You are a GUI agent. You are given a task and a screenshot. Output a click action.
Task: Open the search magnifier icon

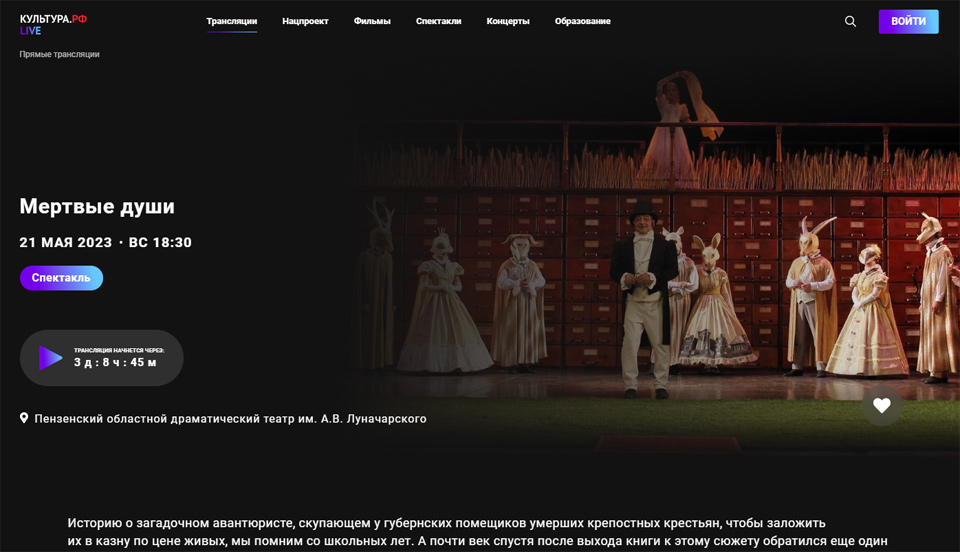click(x=850, y=21)
